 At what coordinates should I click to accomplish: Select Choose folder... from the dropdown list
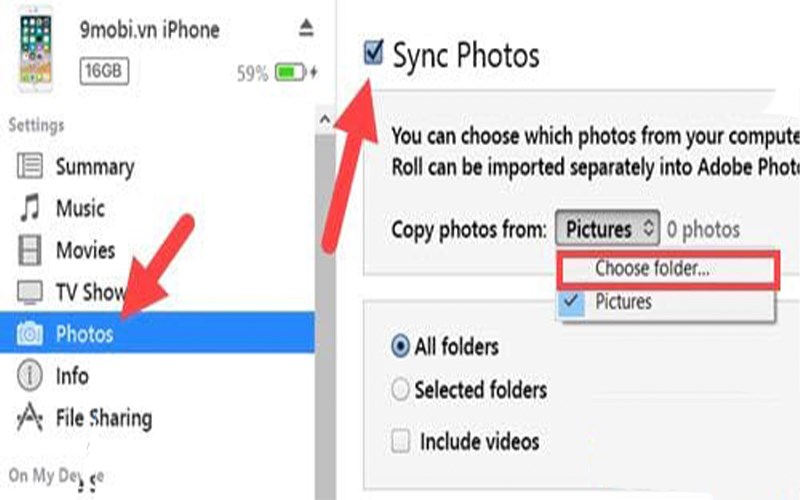click(651, 268)
